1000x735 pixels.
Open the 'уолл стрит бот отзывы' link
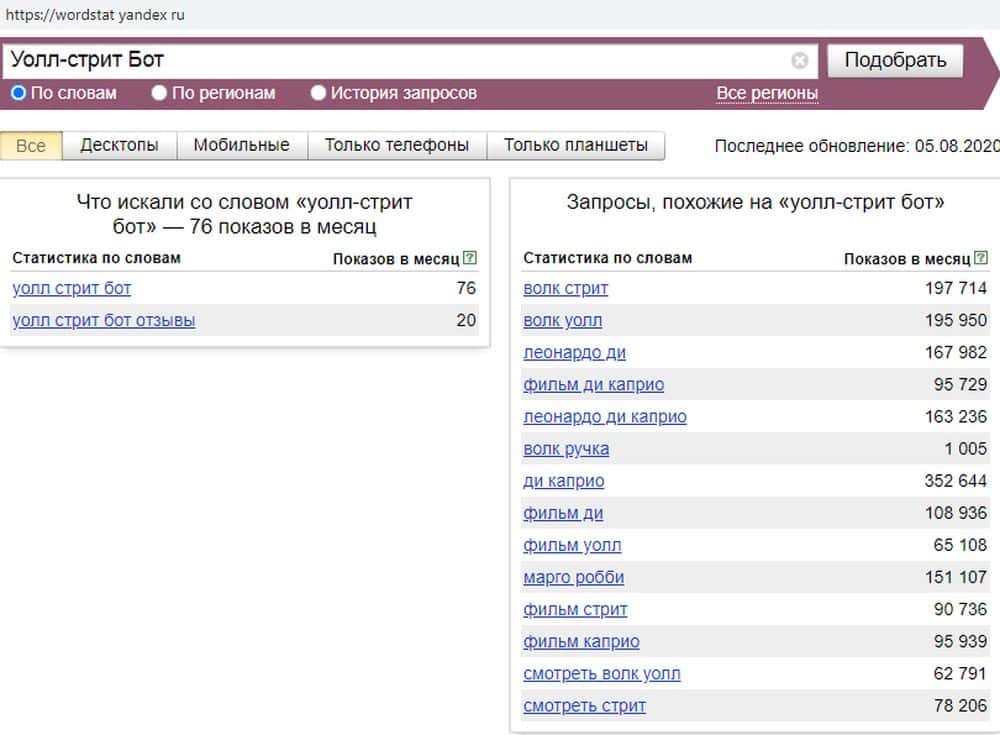point(103,320)
